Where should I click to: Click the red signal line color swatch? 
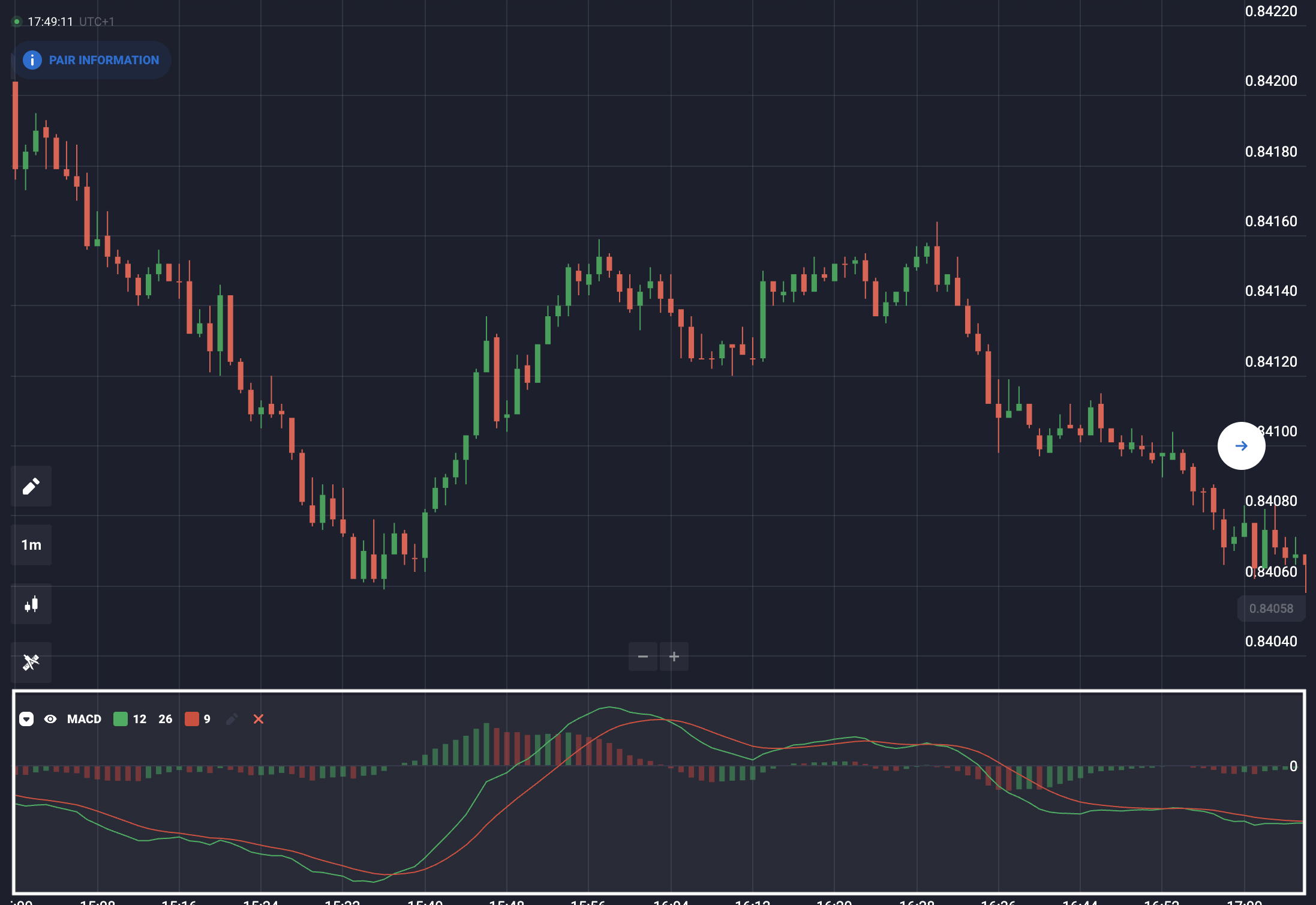(192, 719)
